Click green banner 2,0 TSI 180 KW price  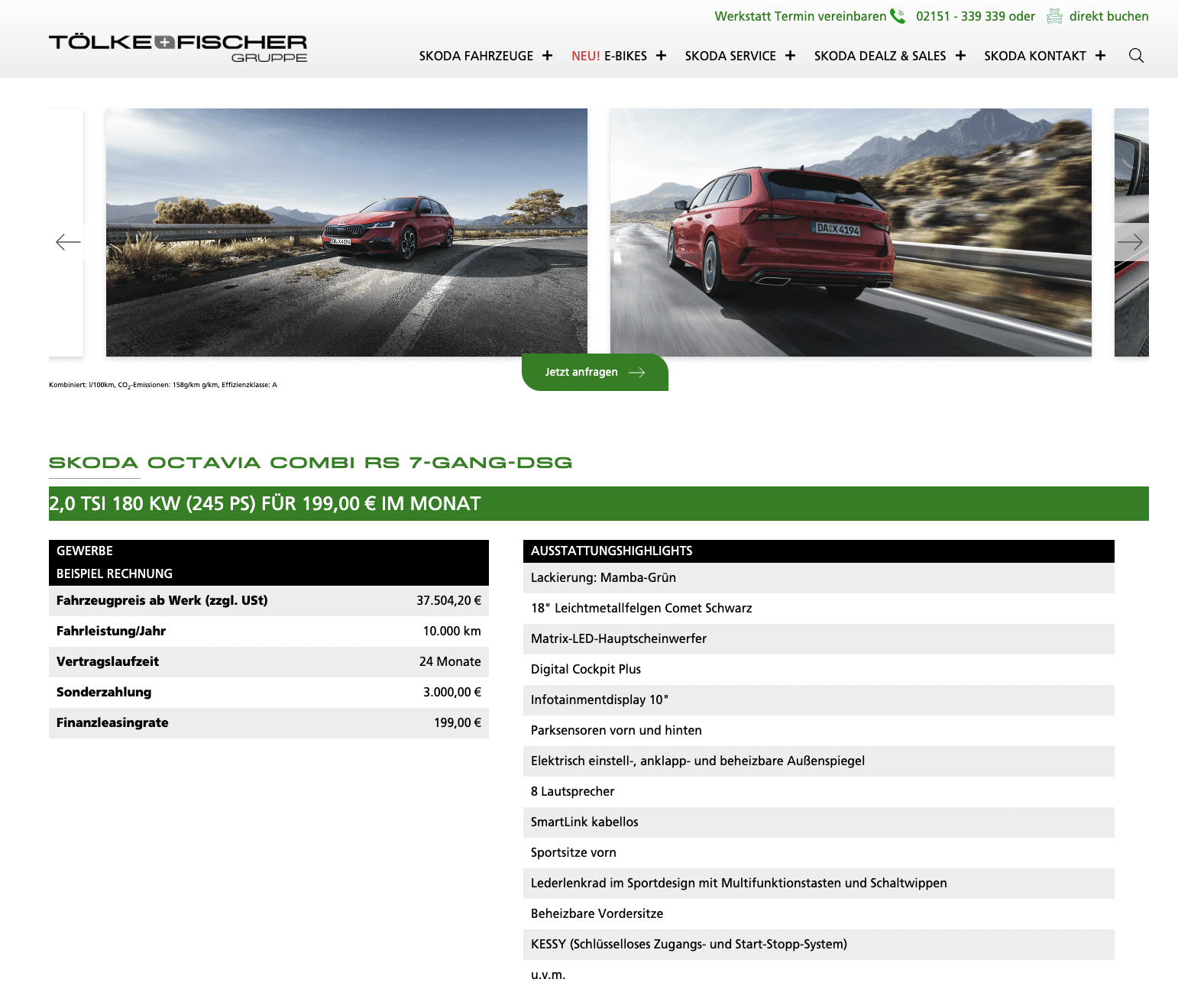(599, 504)
